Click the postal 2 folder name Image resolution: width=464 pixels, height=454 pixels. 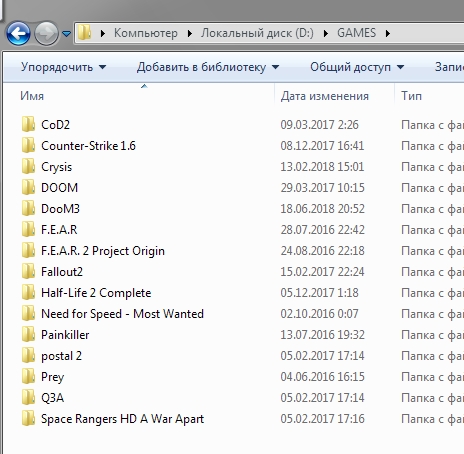click(61, 356)
